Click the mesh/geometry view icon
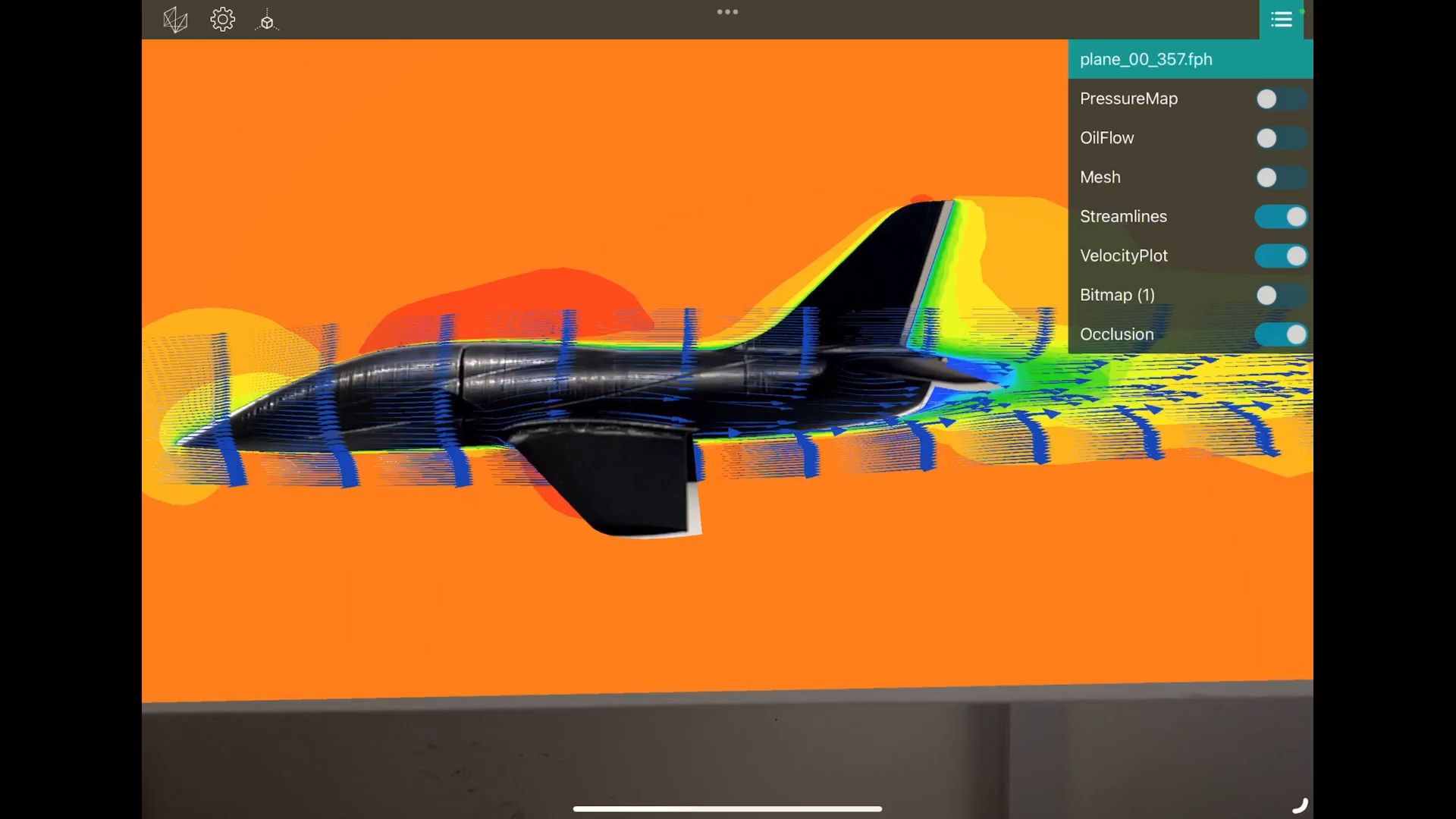This screenshot has width=1456, height=819. click(x=175, y=19)
